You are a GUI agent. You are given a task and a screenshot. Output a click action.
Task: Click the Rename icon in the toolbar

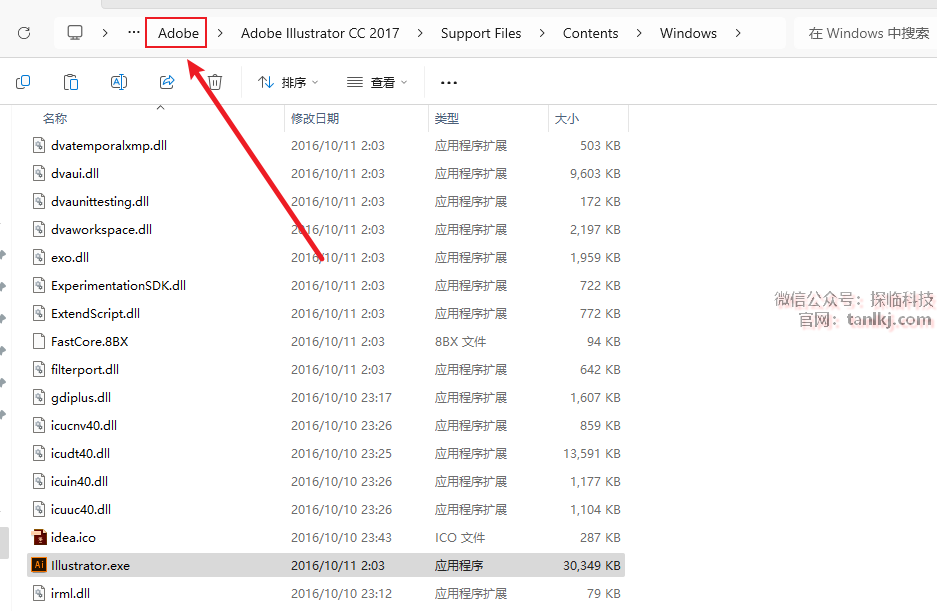coord(119,82)
